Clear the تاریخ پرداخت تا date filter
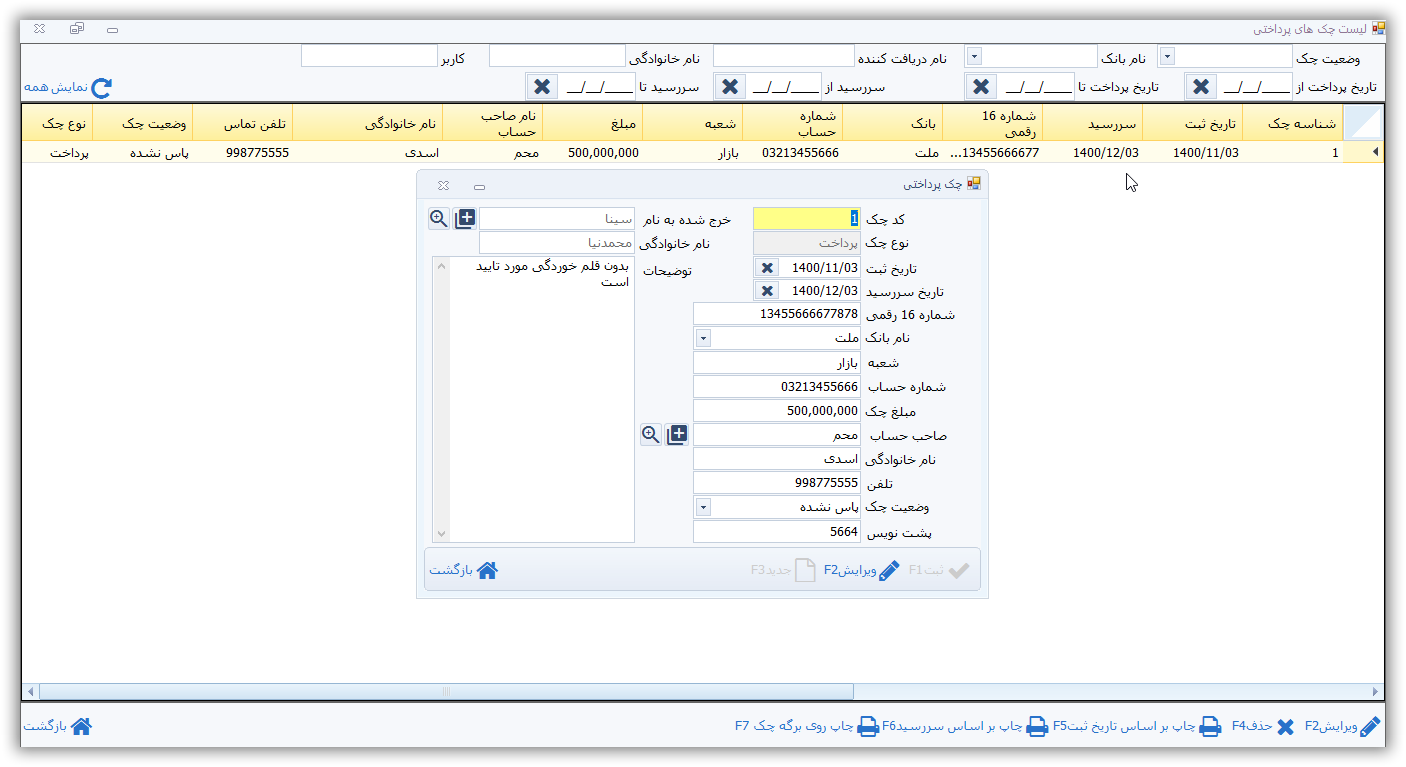Image resolution: width=1406 pixels, height=767 pixels. (981, 87)
